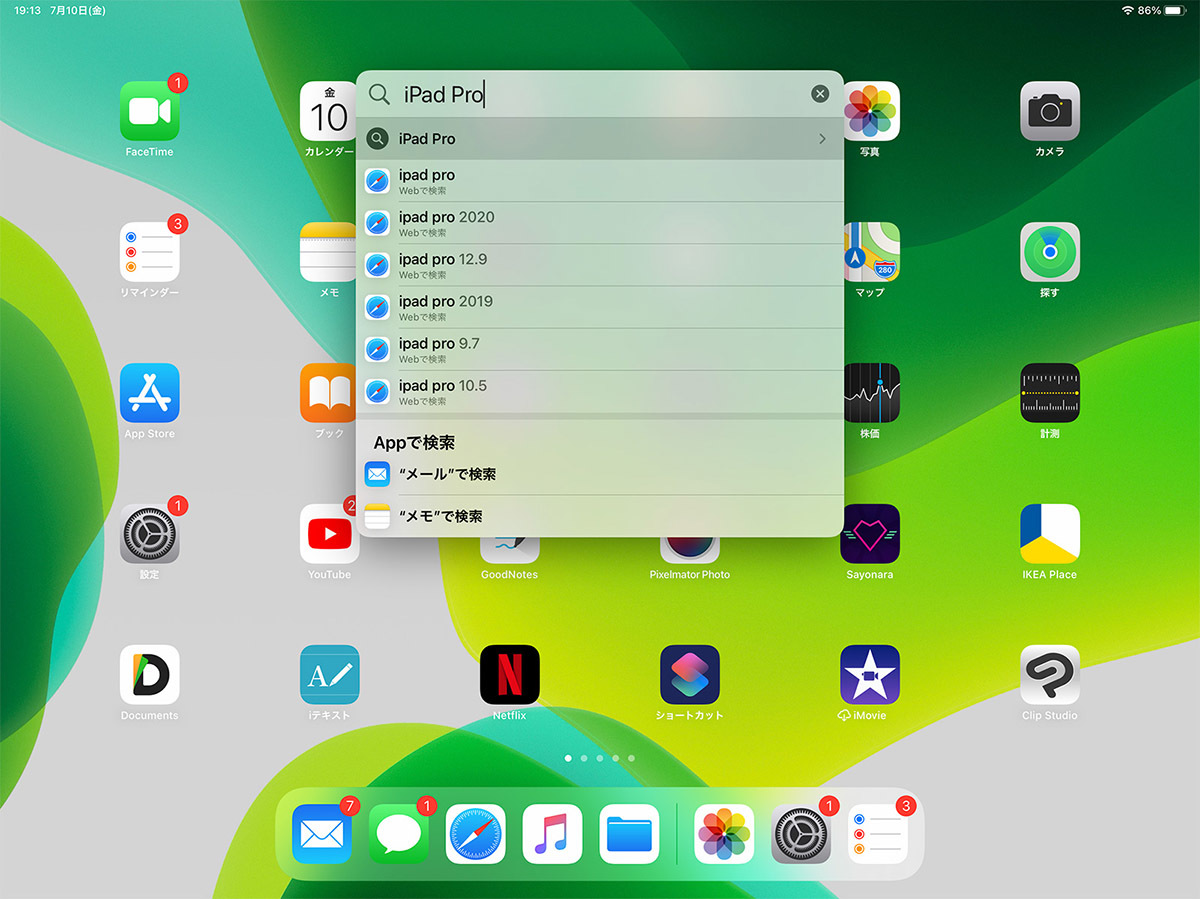The width and height of the screenshot is (1200, 899).
Task: Select the "ipad pro 9.7" suggestion
Action: 600,349
